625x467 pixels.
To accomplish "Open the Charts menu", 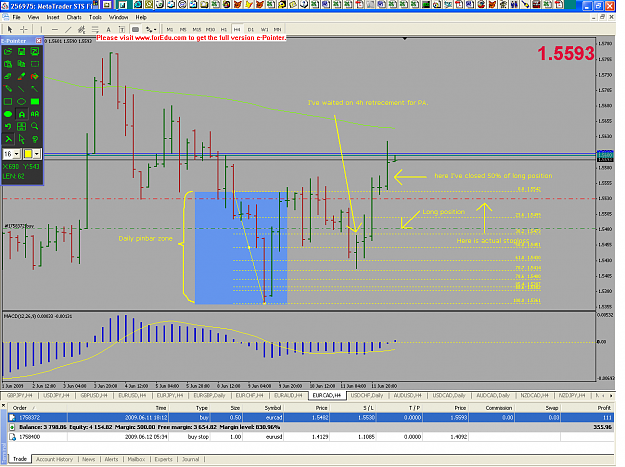I will point(74,18).
